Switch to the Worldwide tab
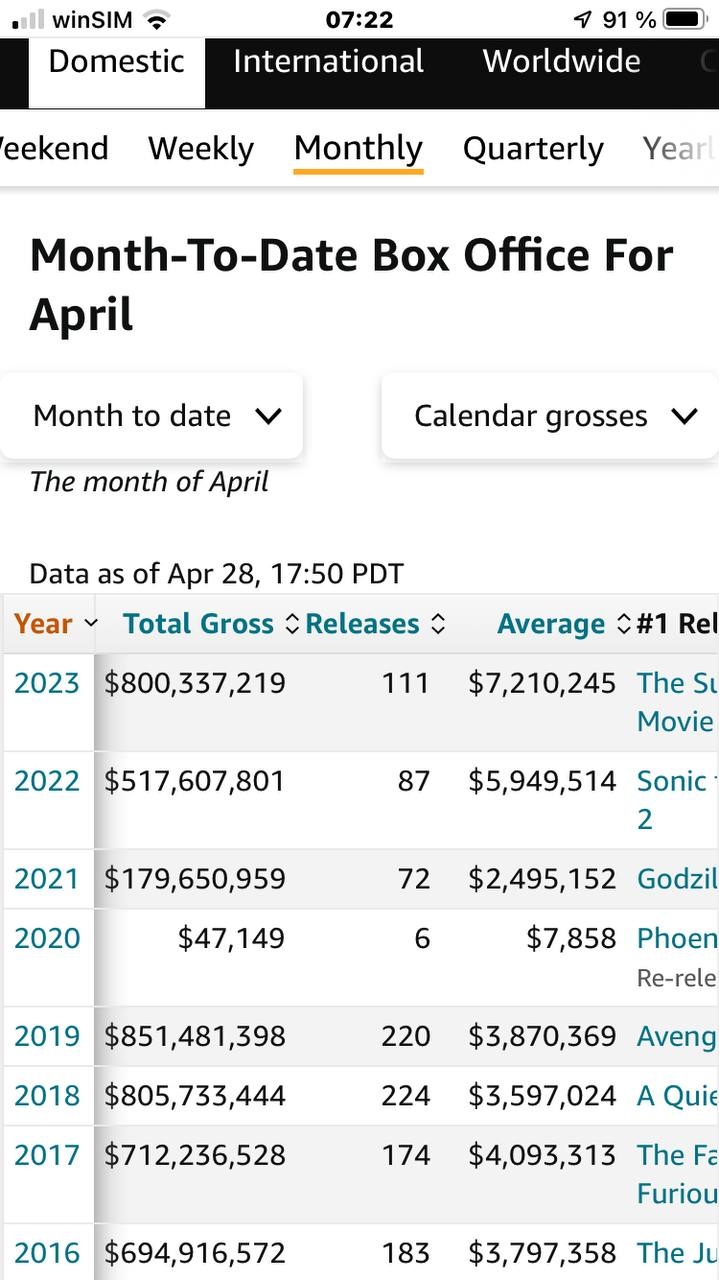Viewport: 719px width, 1280px height. coord(561,61)
